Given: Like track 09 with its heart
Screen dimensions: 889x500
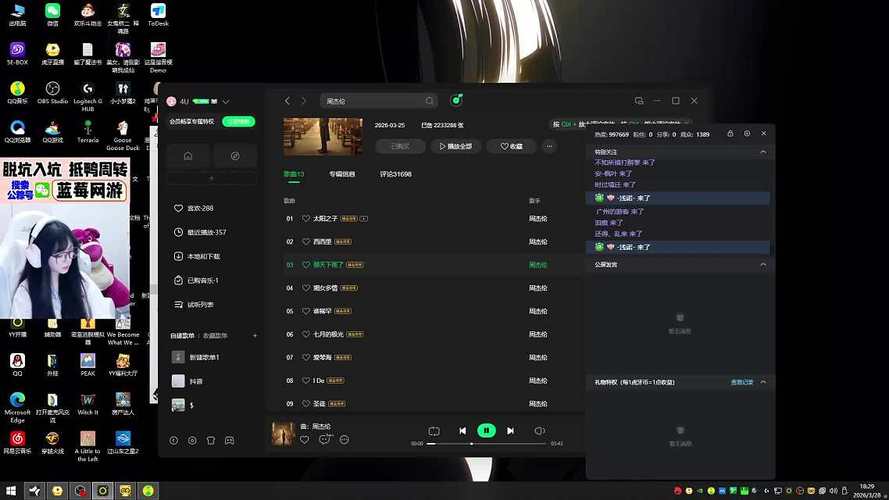Looking at the screenshot, I should click(306, 404).
